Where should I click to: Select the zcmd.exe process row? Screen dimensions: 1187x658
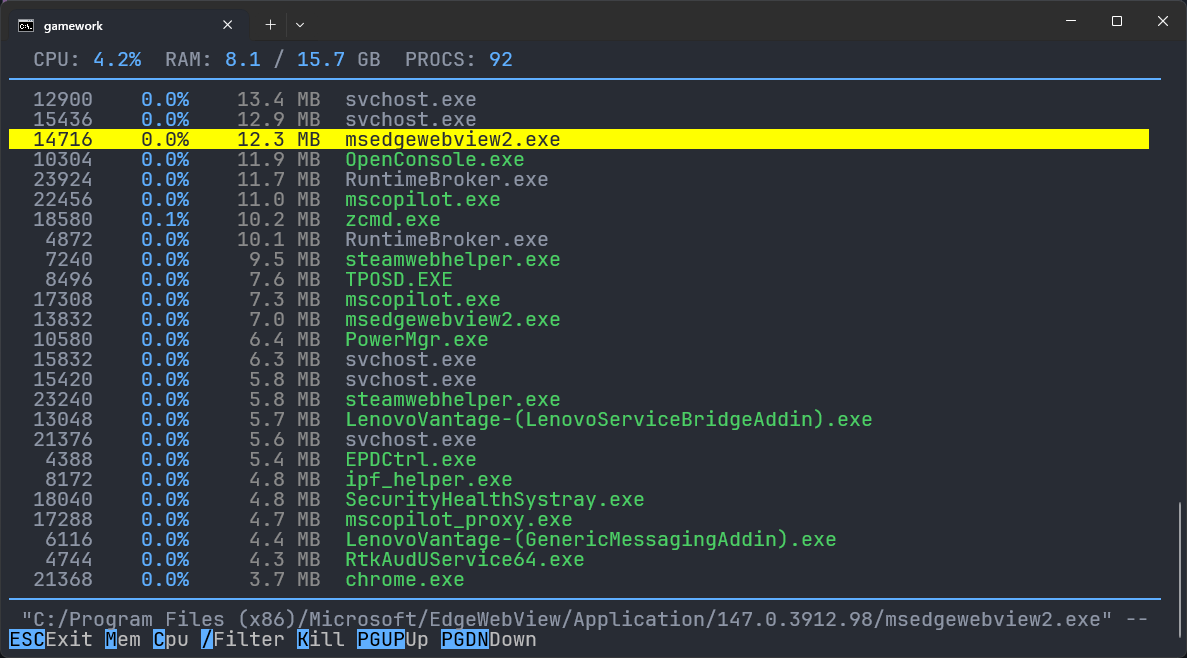578,220
